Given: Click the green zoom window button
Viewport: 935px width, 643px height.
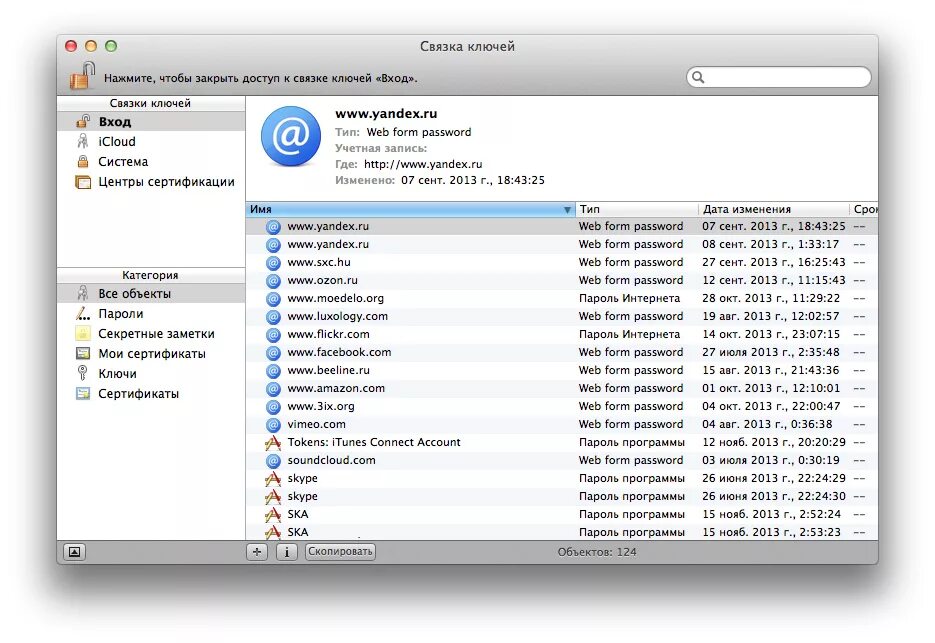Looking at the screenshot, I should [x=111, y=46].
